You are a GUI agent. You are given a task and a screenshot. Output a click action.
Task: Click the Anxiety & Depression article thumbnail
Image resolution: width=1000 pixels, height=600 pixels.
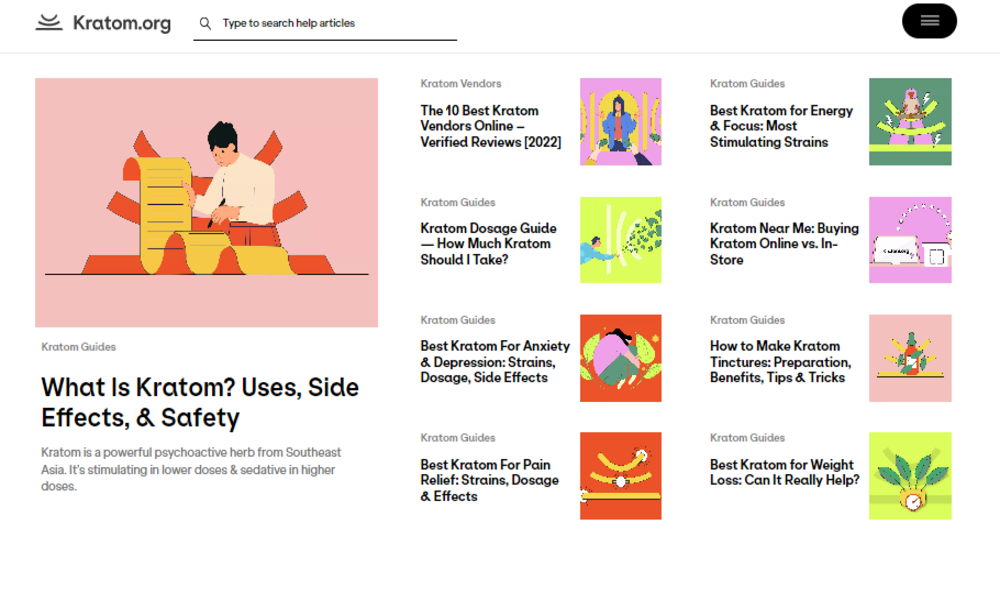click(620, 358)
